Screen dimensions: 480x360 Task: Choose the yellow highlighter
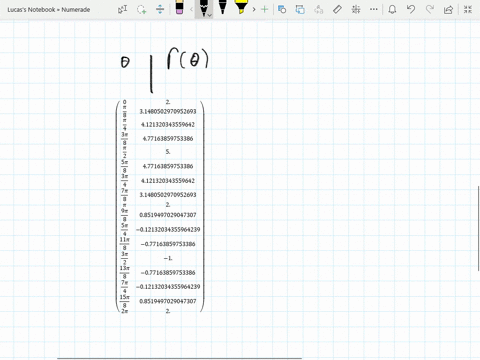[241, 7]
